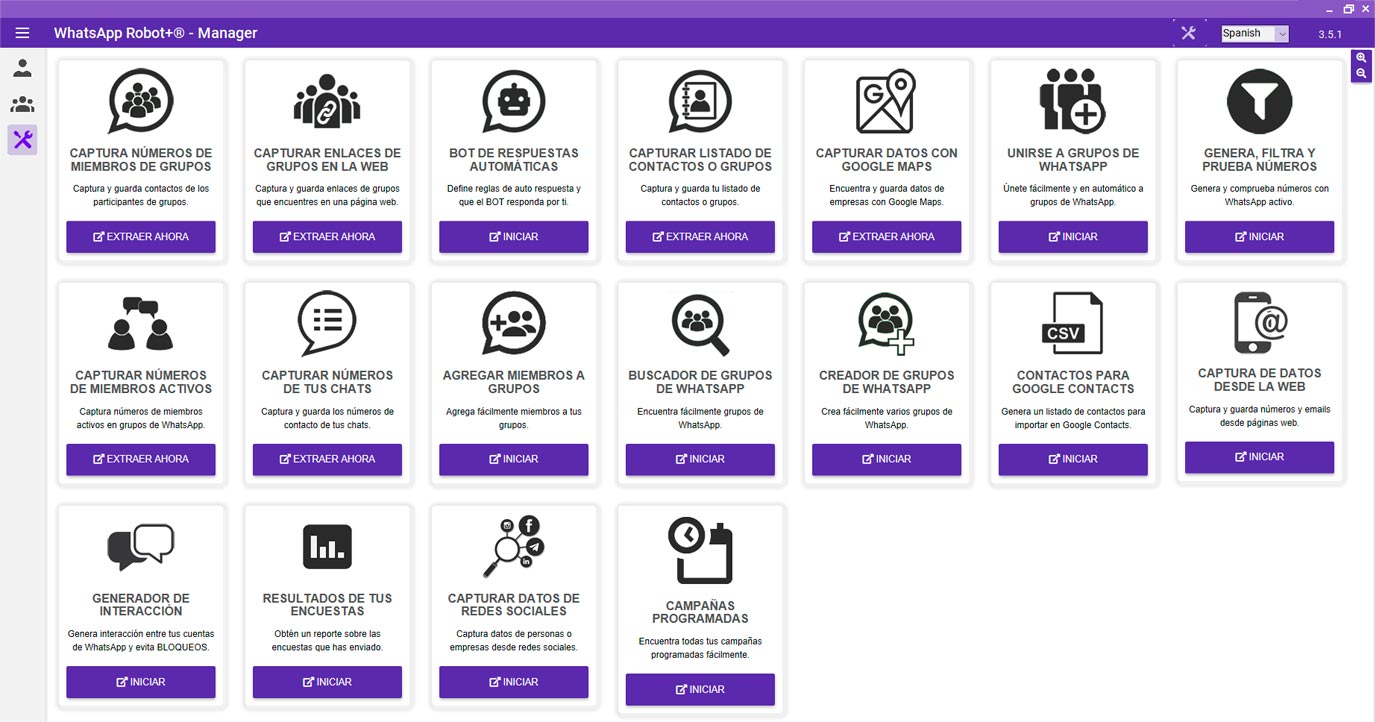Click the 'CAPTURAR DATOS CON GOOGLE MAPS' title
The image size is (1375, 722).
click(886, 160)
